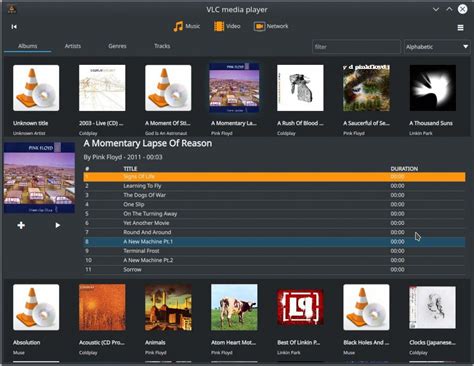Click the filter input field
The image size is (474, 366).
[356, 47]
